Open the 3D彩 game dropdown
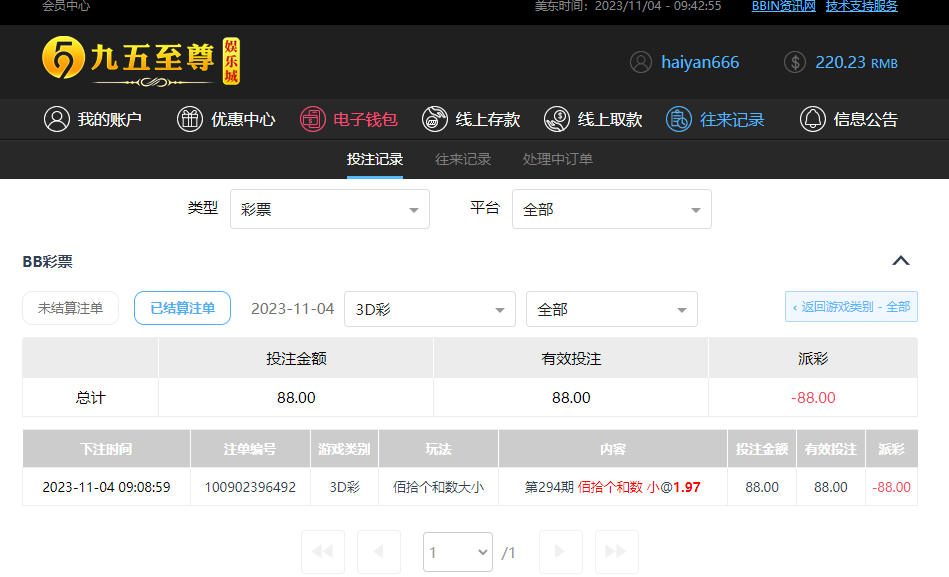949x577 pixels. 430,309
